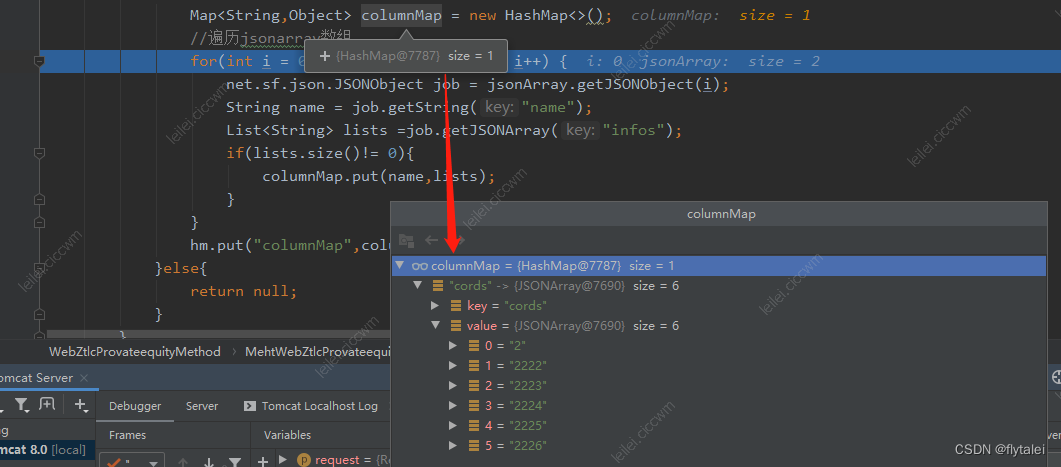Close the Tomcat Server tab
Image resolution: width=1061 pixels, height=467 pixels.
[x=84, y=378]
